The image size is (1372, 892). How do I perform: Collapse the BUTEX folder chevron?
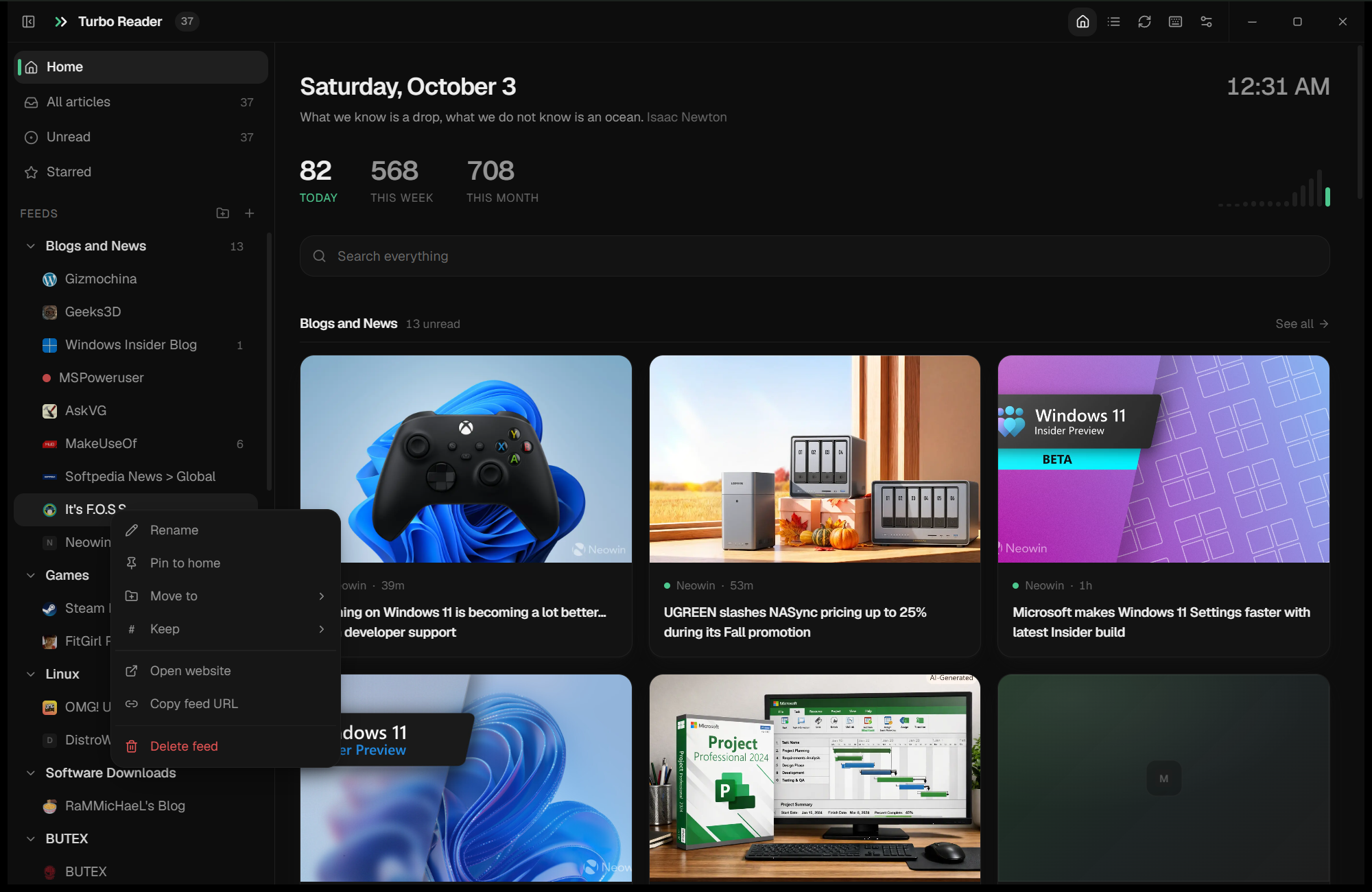click(x=30, y=838)
